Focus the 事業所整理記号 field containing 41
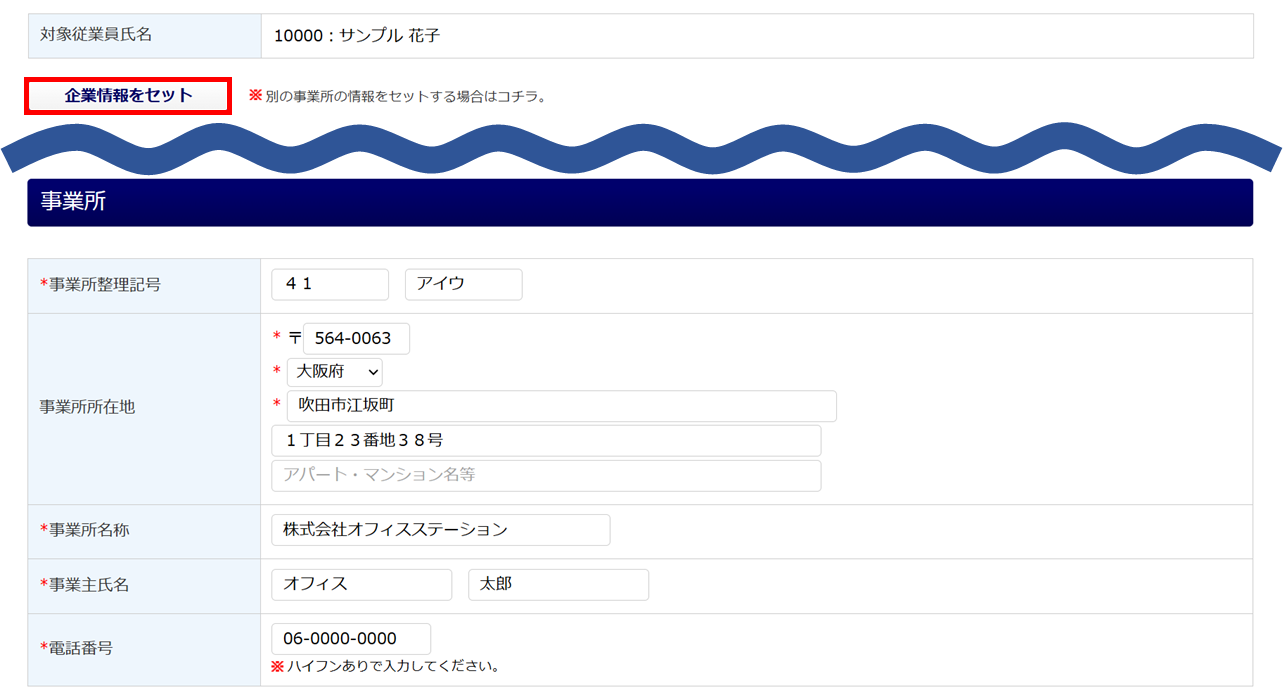The height and width of the screenshot is (697, 1283). (x=330, y=284)
